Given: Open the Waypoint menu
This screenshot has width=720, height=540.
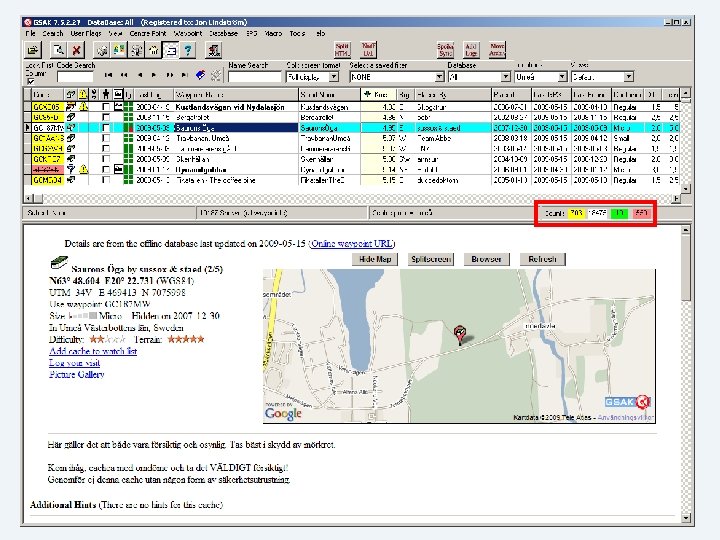Looking at the screenshot, I should click(188, 33).
